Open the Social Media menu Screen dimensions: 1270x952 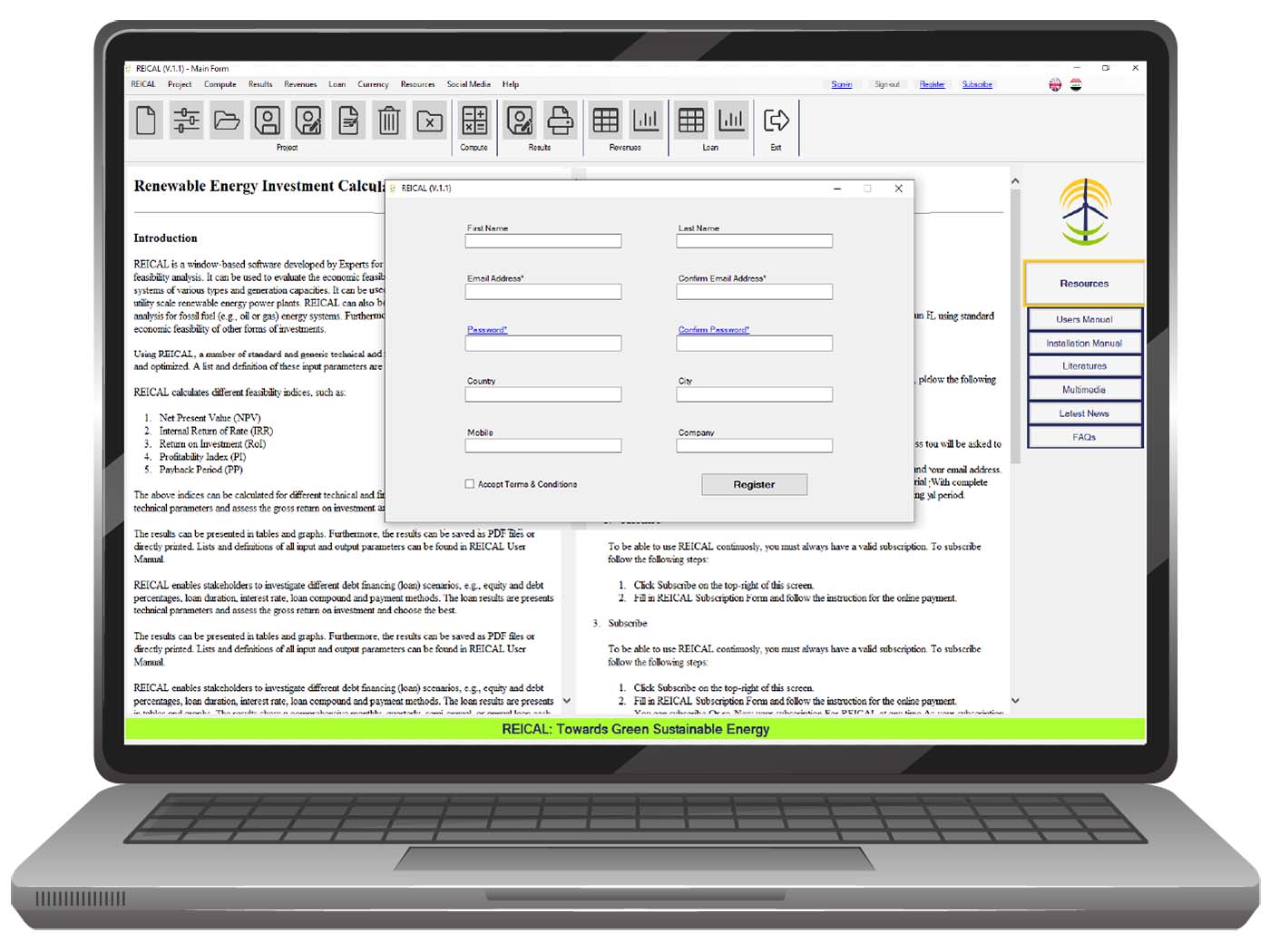click(x=468, y=84)
